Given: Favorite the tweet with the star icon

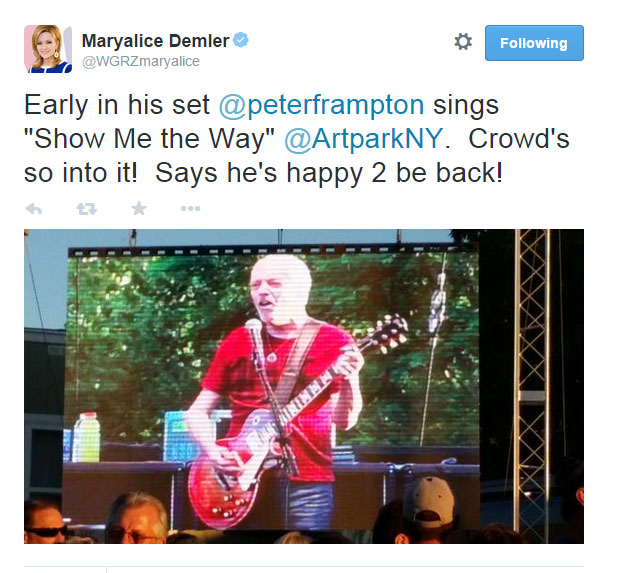Looking at the screenshot, I should click(139, 208).
